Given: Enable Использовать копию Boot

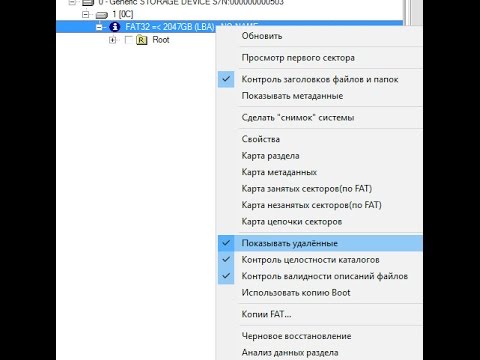Looking at the screenshot, I should pos(320,293).
